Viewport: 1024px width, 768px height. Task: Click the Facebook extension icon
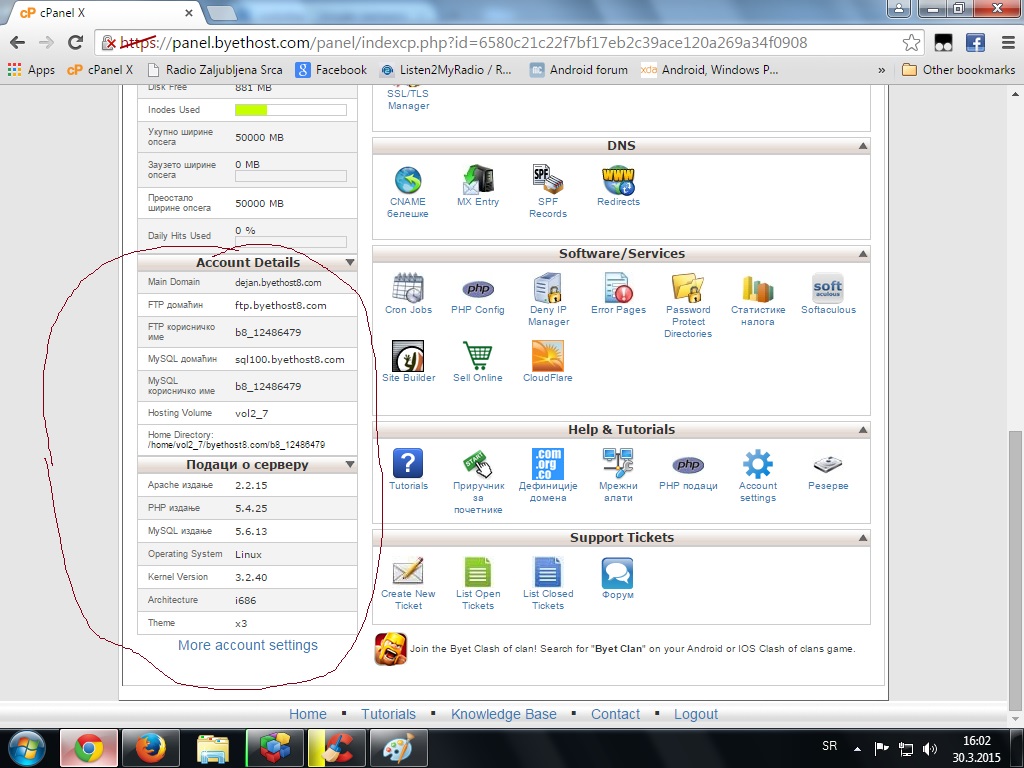click(x=975, y=43)
